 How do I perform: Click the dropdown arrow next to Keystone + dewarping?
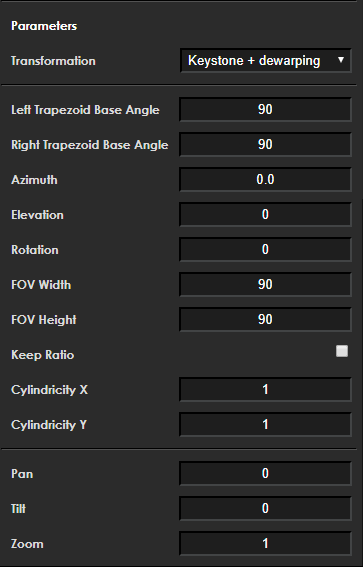[x=341, y=60]
